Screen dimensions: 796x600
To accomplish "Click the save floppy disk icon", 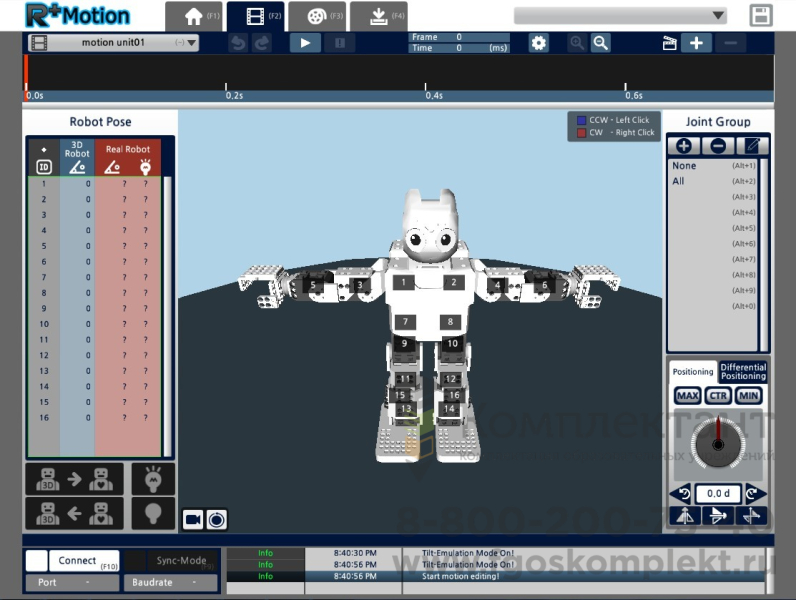I will [761, 15].
